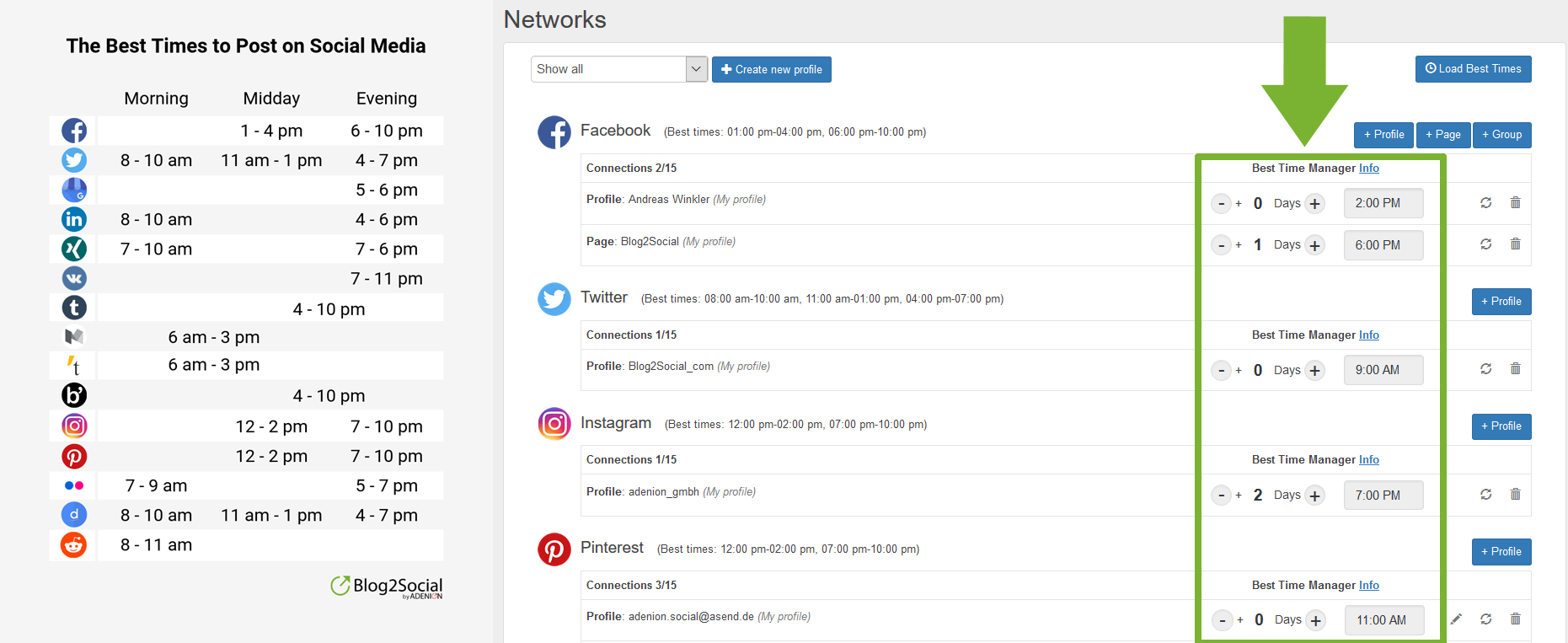Click the 11:00 AM time field
Screen dimensions: 1568x643
[x=1384, y=620]
